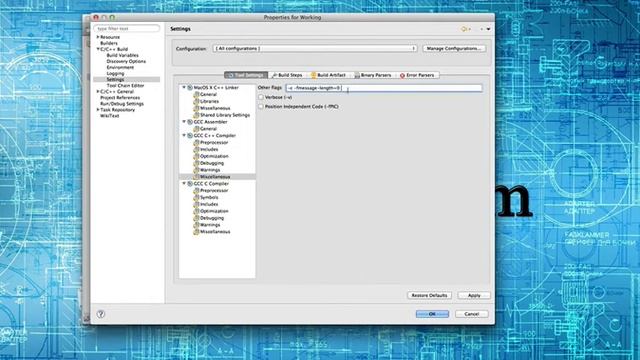
Task: Select Logging in the sidebar
Action: pos(115,73)
